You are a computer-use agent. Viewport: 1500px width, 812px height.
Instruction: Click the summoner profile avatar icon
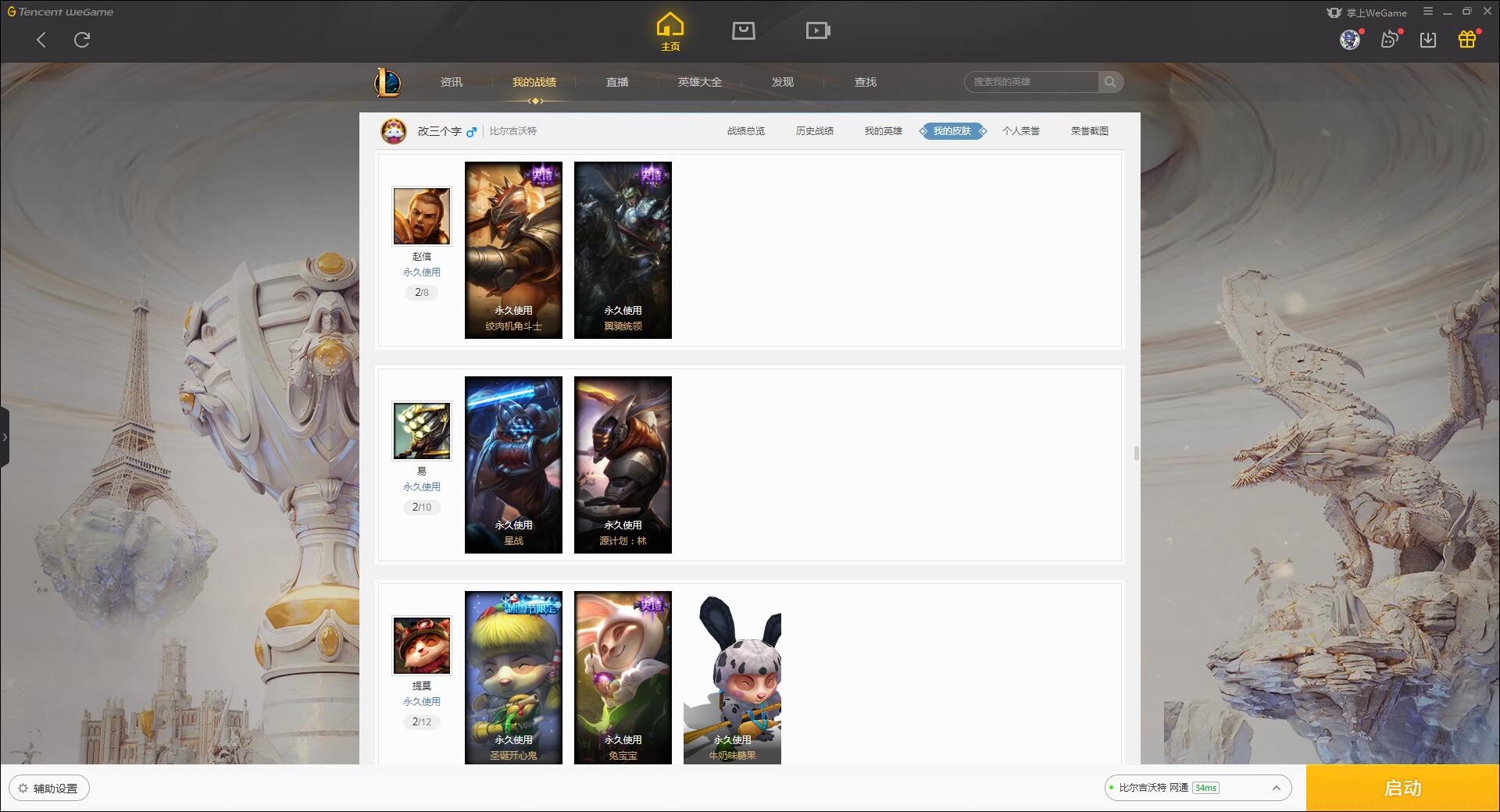[394, 131]
